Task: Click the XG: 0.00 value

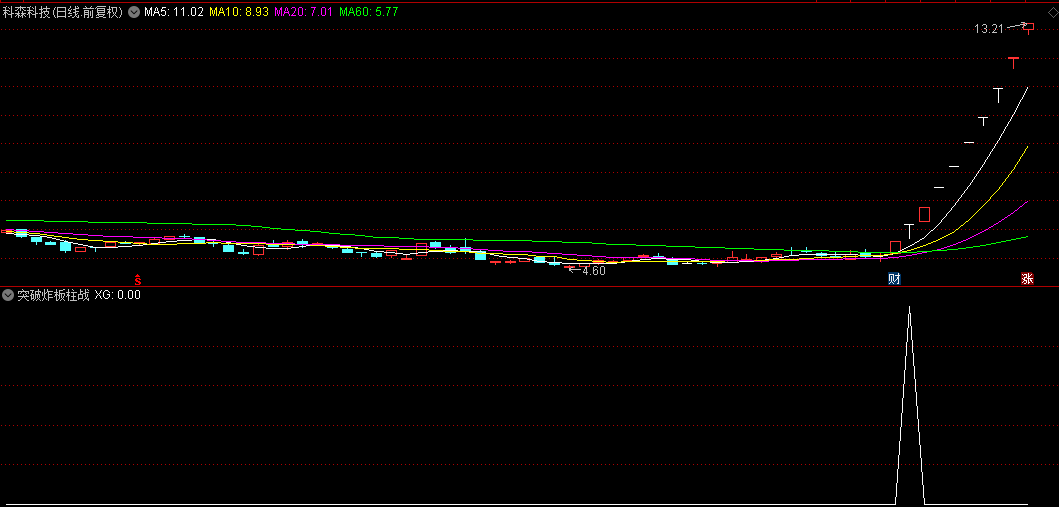Action: tap(118, 294)
